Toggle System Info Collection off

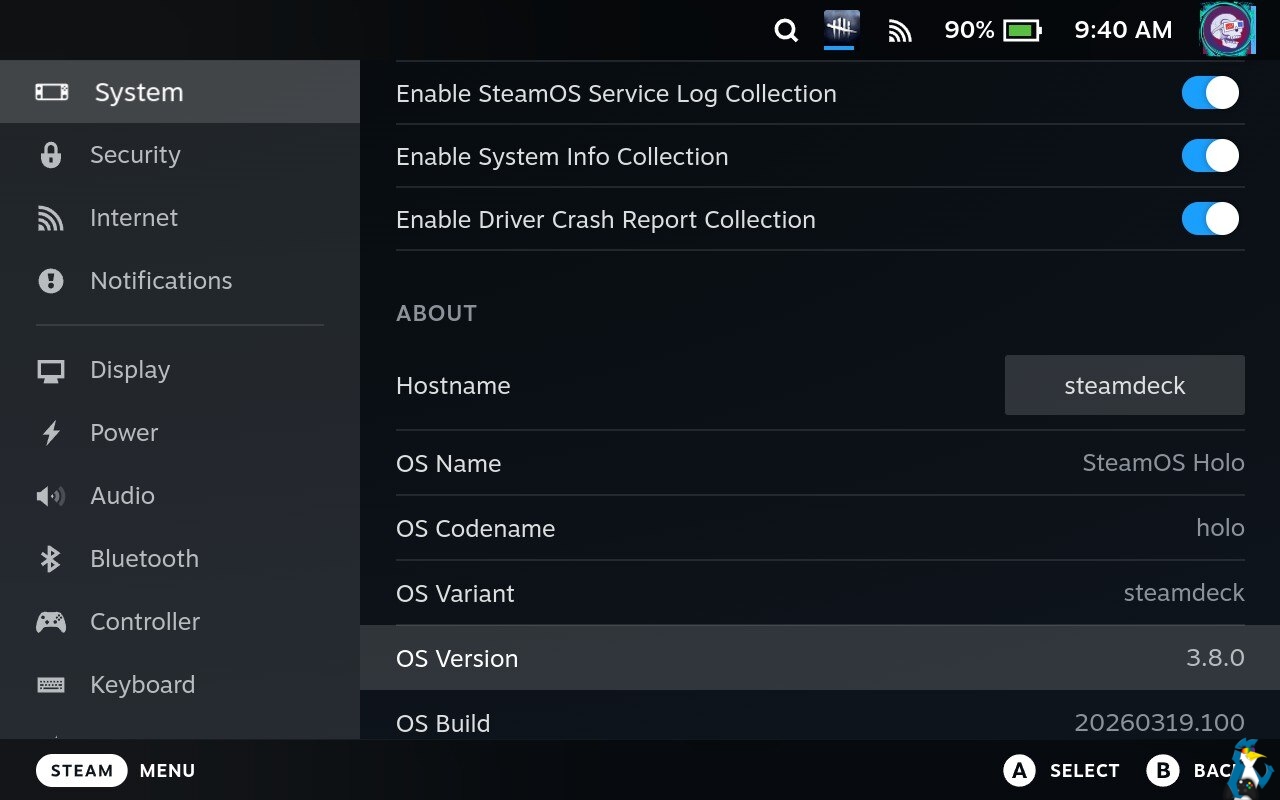(x=1210, y=156)
